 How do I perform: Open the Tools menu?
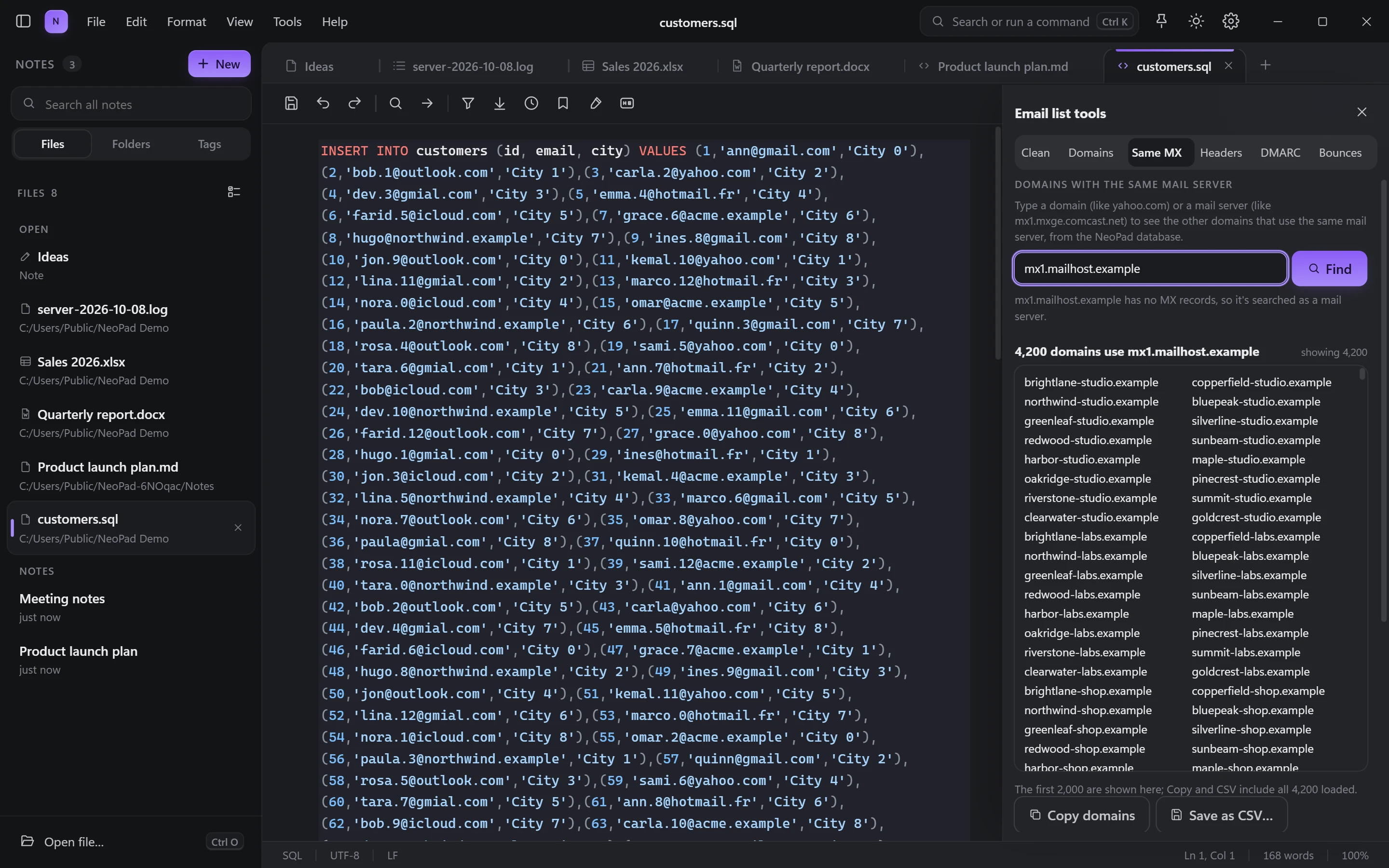pos(287,22)
